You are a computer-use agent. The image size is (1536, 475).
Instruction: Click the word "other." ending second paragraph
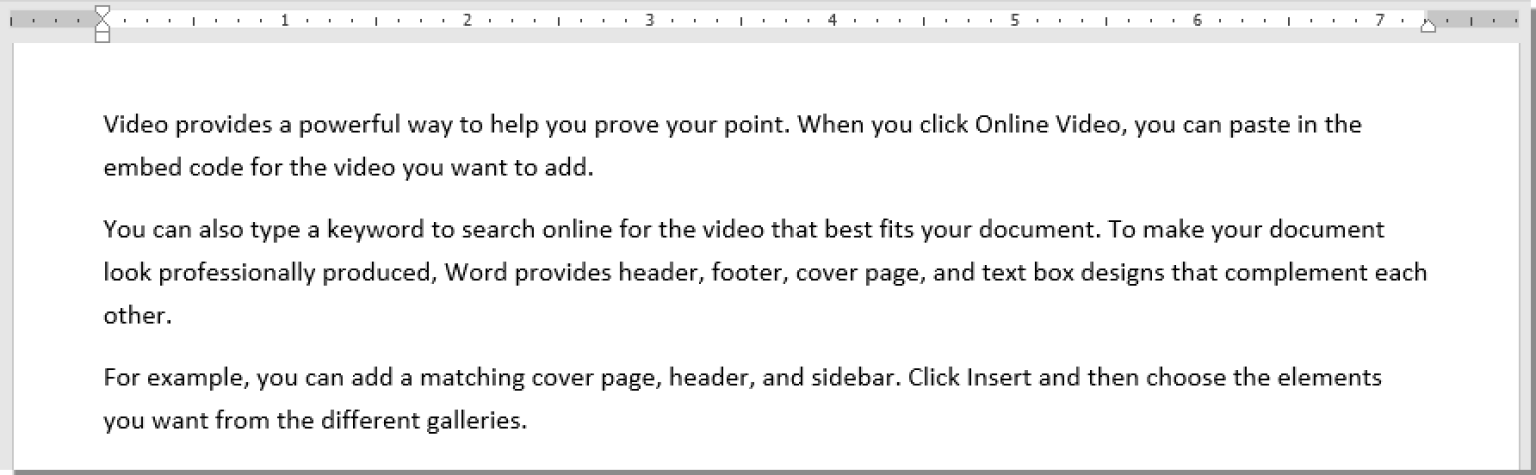point(138,315)
